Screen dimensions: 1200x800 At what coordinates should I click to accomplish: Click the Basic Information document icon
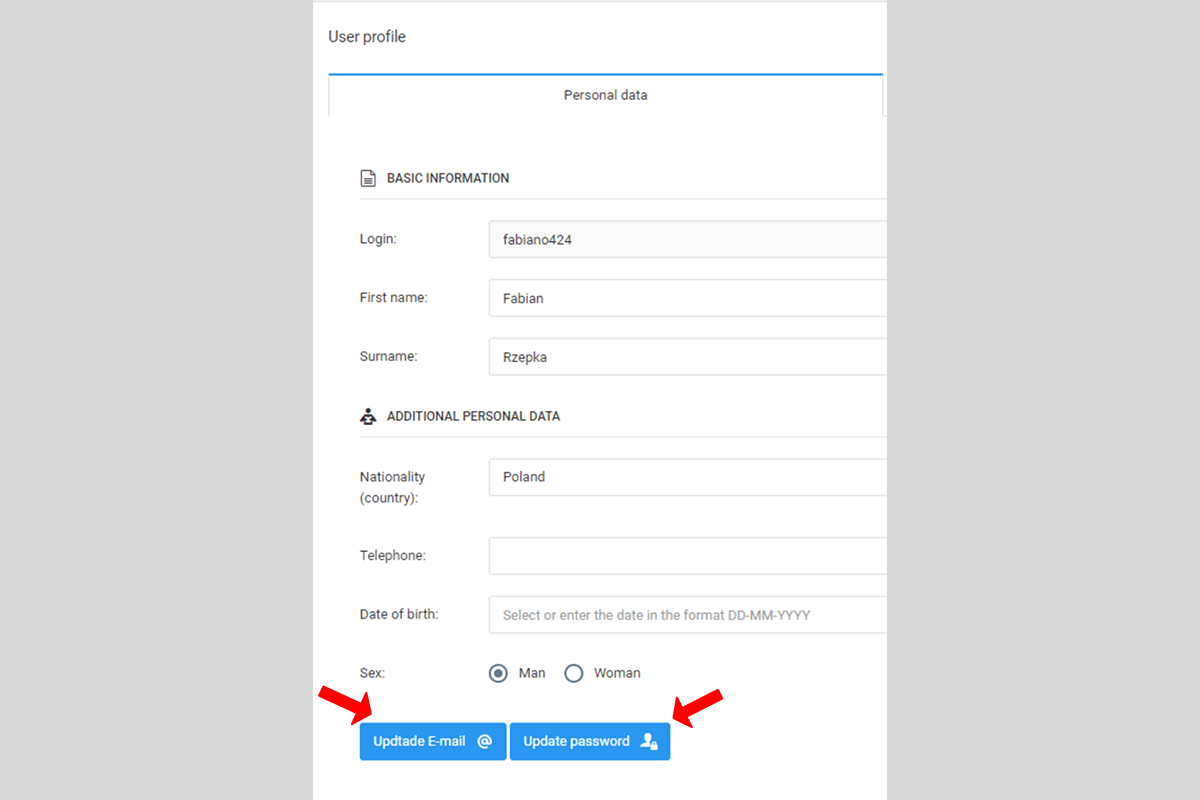(368, 179)
